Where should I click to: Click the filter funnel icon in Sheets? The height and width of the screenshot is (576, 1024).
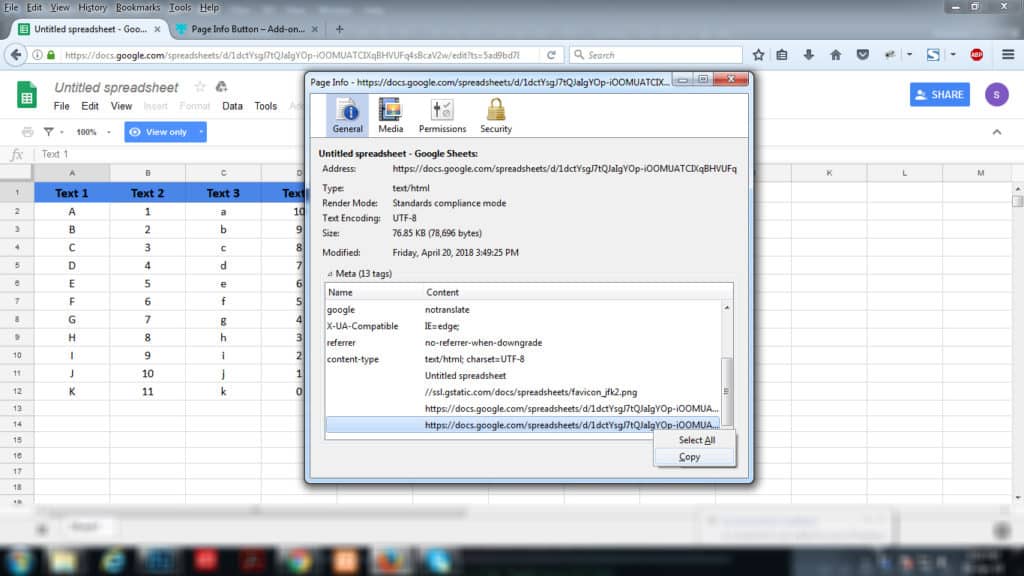point(48,132)
